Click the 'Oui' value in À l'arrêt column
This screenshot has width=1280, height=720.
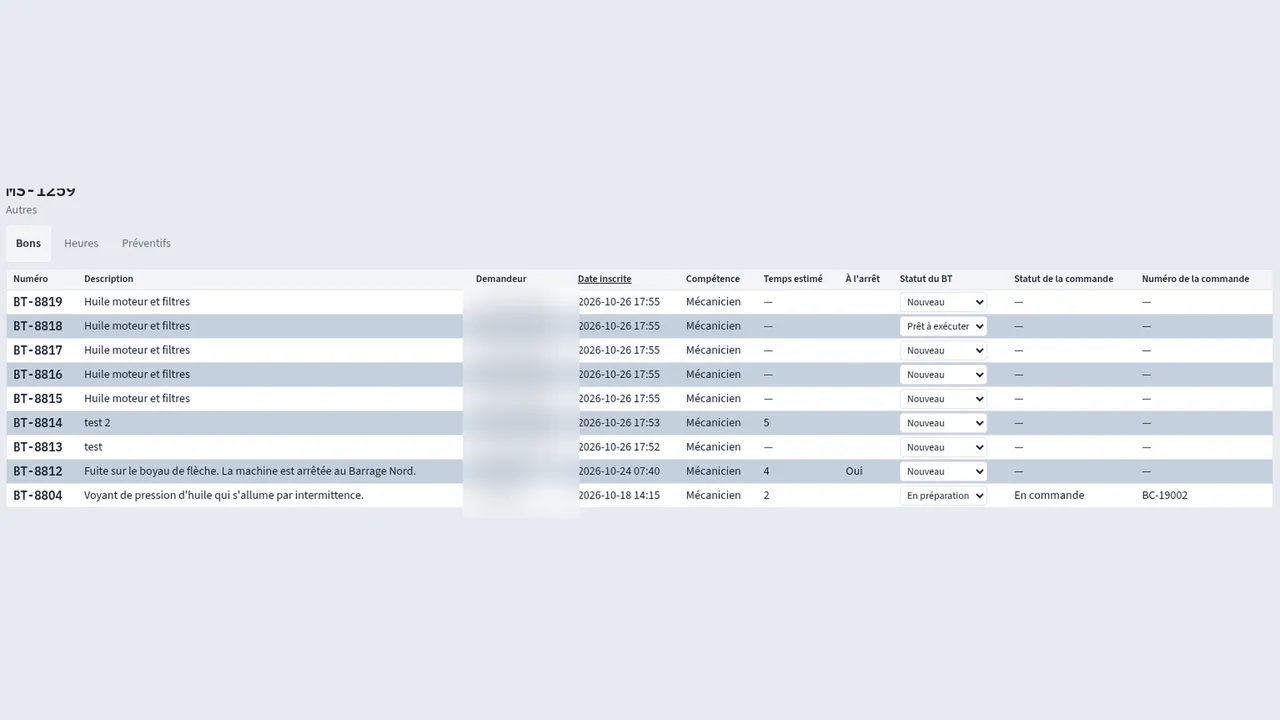pyautogui.click(x=854, y=471)
